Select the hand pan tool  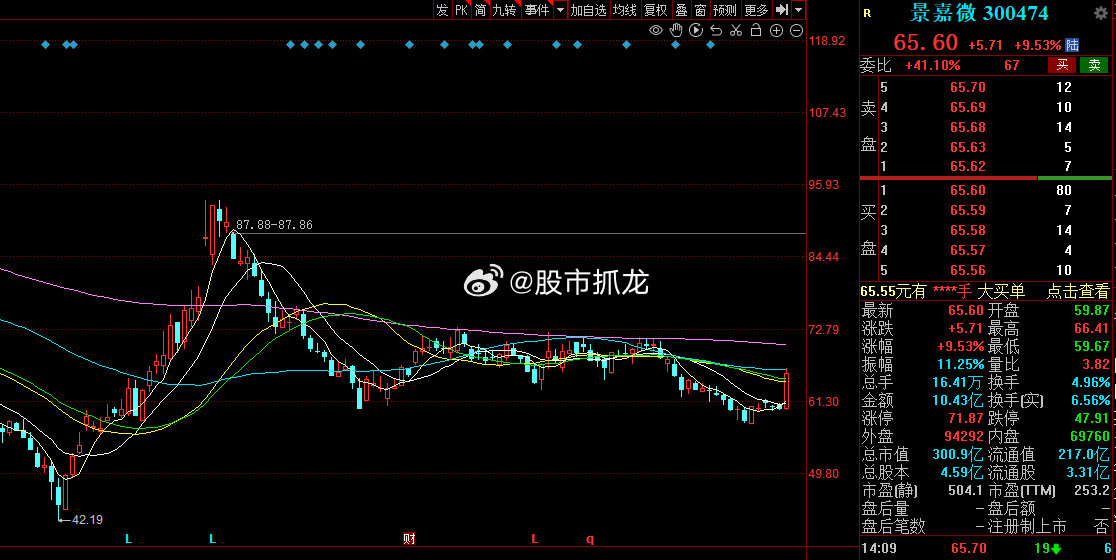click(675, 30)
